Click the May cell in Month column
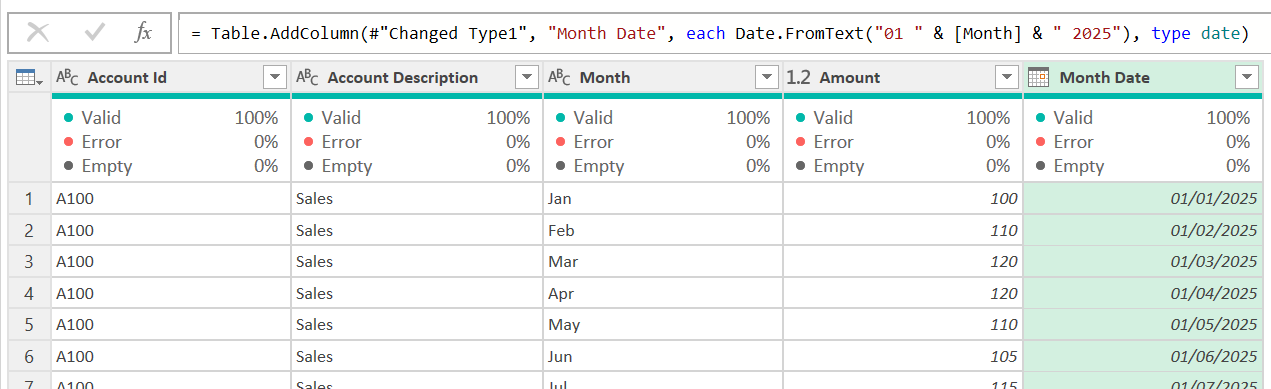This screenshot has height=389, width=1271. pos(663,325)
